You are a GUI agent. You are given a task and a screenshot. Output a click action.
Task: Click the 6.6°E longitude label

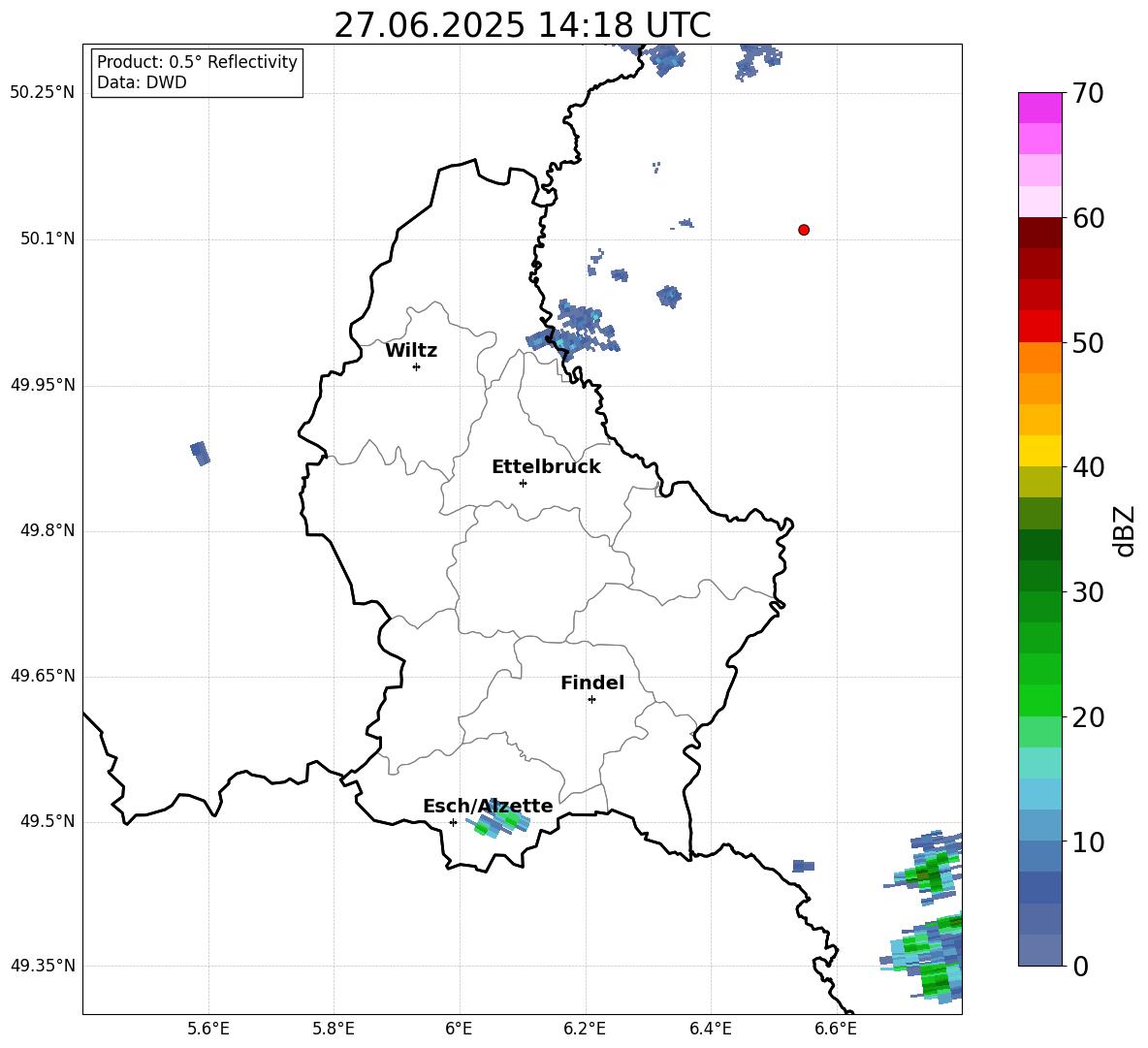pyautogui.click(x=836, y=1029)
